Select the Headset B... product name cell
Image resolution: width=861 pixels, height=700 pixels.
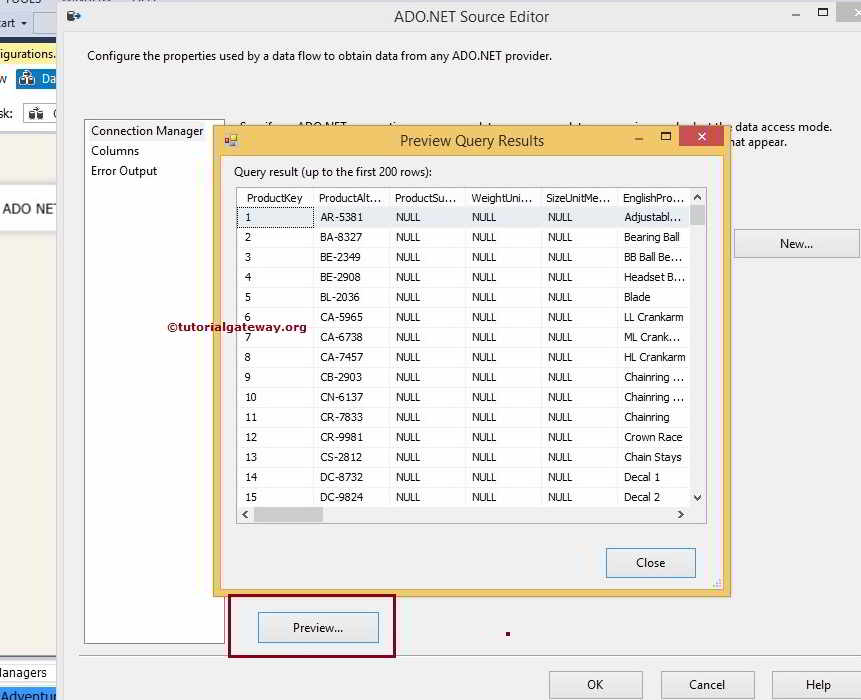(653, 277)
